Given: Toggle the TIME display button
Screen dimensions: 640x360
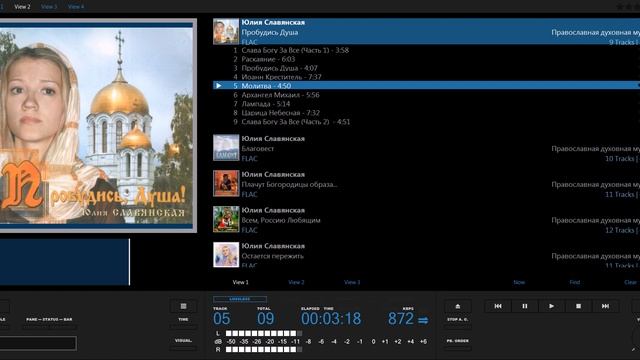Looking at the screenshot, I should [x=183, y=327].
